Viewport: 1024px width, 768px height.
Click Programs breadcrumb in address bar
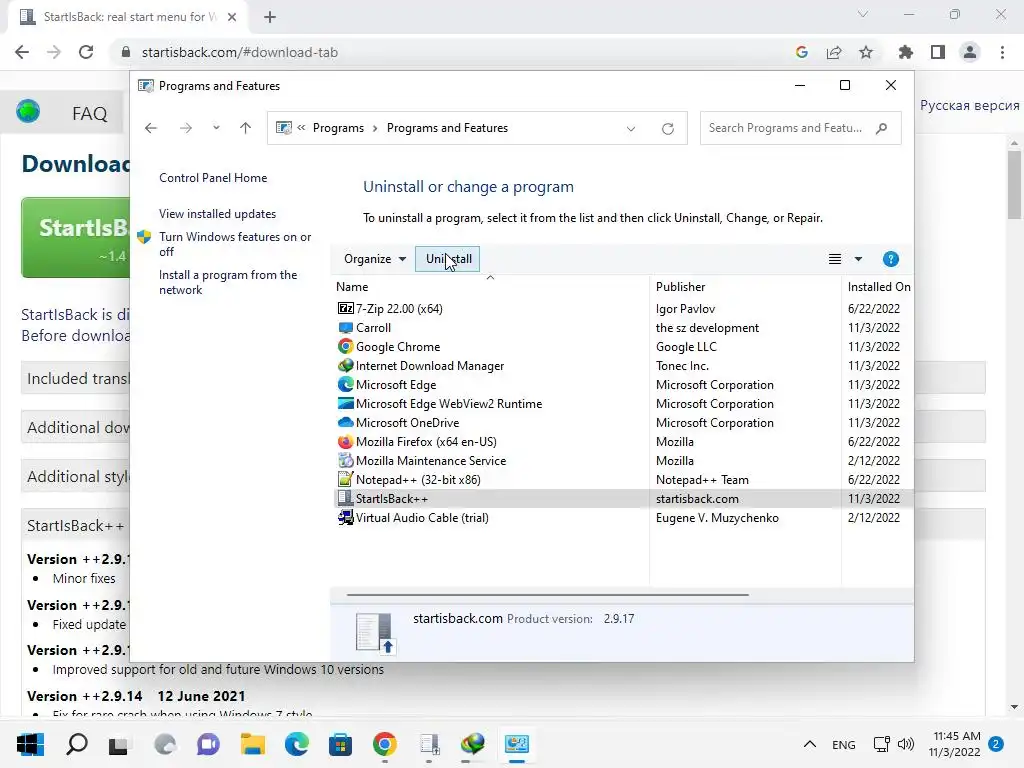click(338, 128)
